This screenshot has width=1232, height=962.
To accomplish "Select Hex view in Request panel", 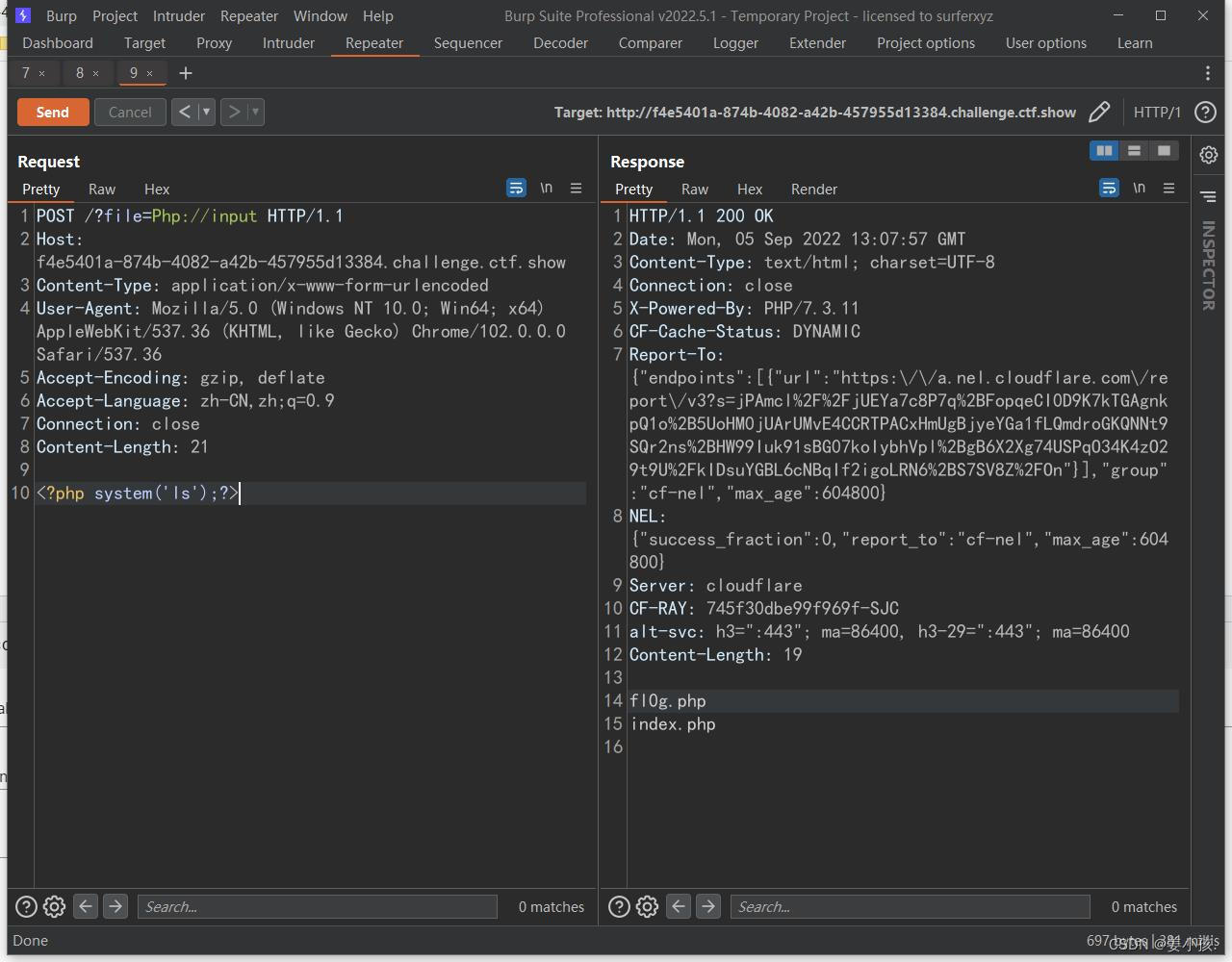I will tap(157, 190).
